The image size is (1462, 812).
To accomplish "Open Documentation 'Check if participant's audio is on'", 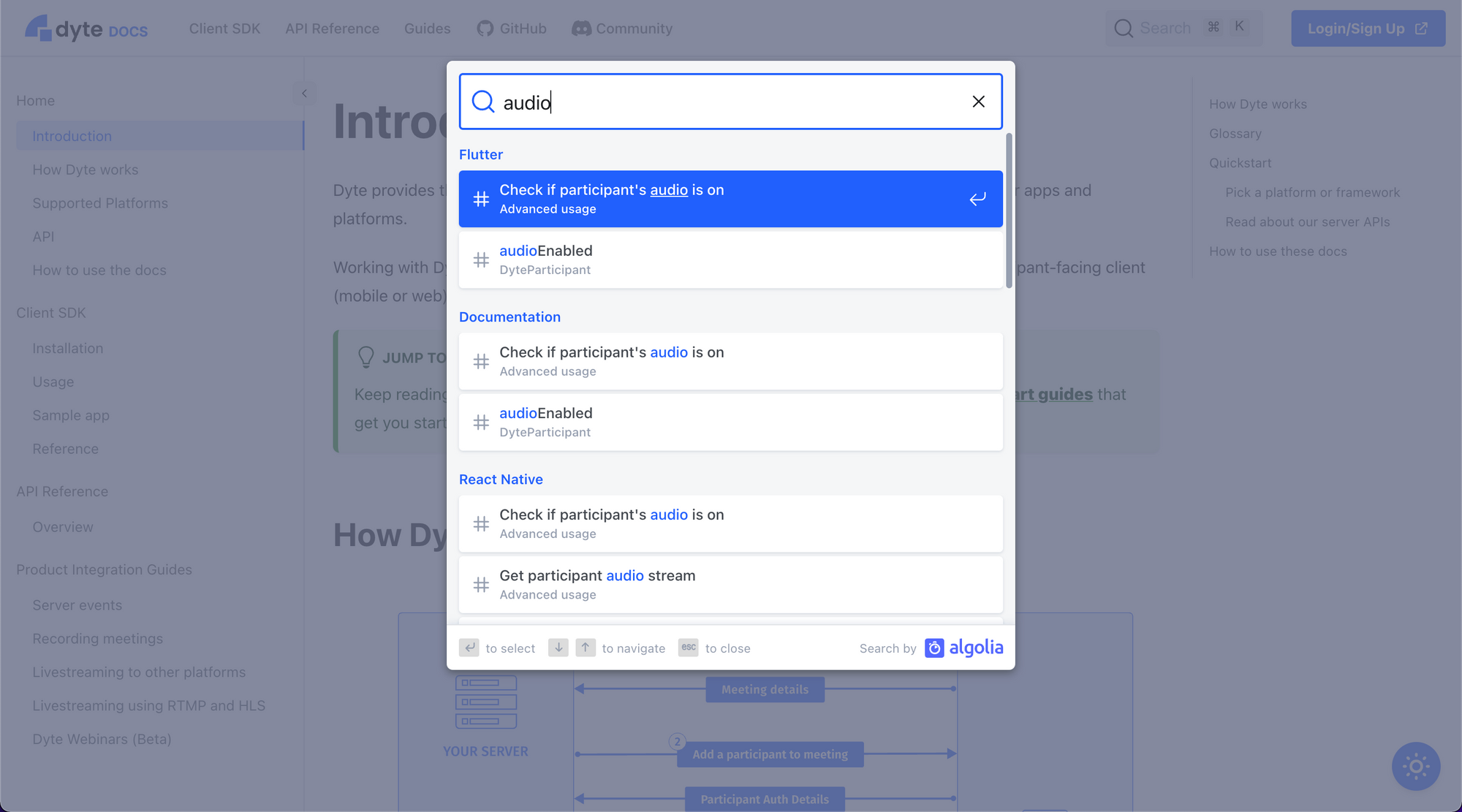I will [730, 361].
